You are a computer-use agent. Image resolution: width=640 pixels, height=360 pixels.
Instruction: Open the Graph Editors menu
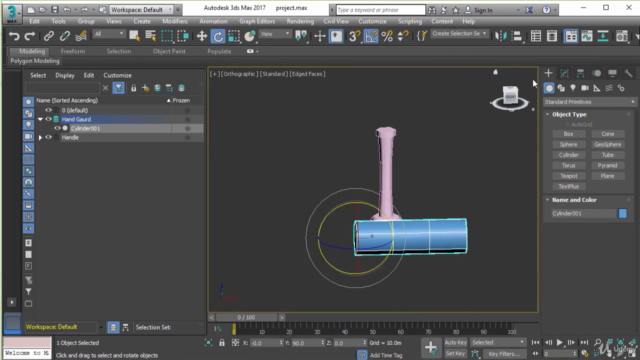257,21
